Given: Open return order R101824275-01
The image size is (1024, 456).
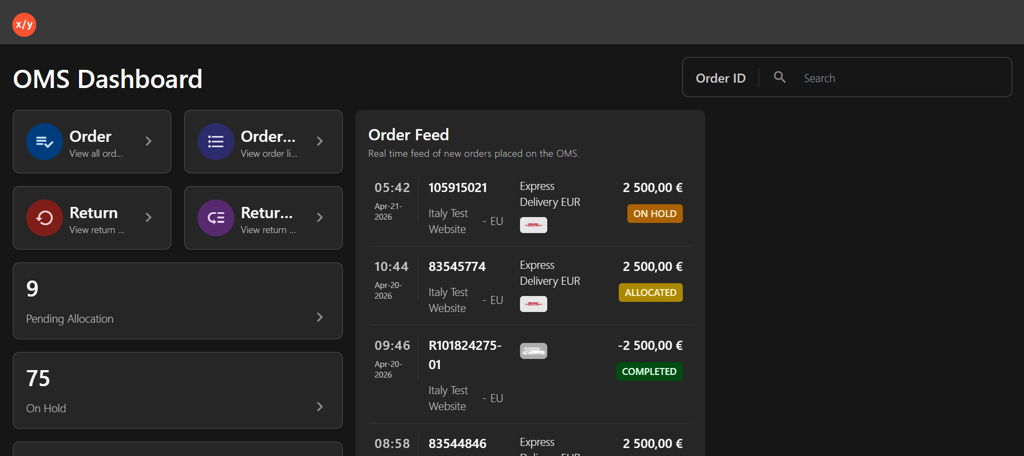Looking at the screenshot, I should point(465,355).
